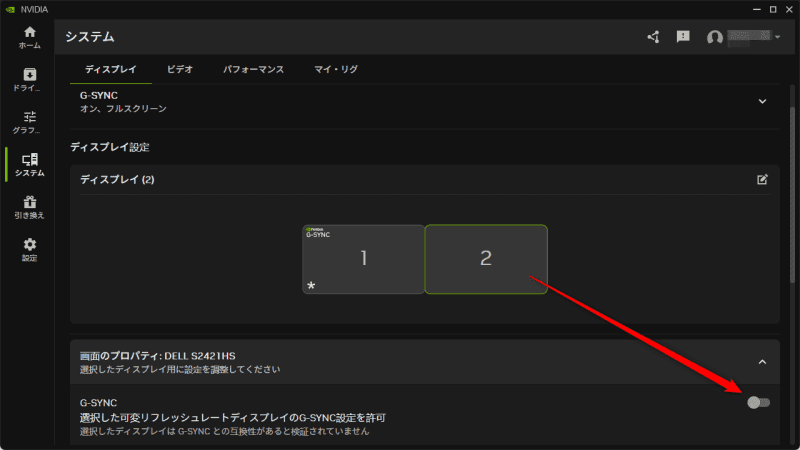Click the vertical scrollbar on right
This screenshot has width=800, height=450.
click(x=793, y=200)
